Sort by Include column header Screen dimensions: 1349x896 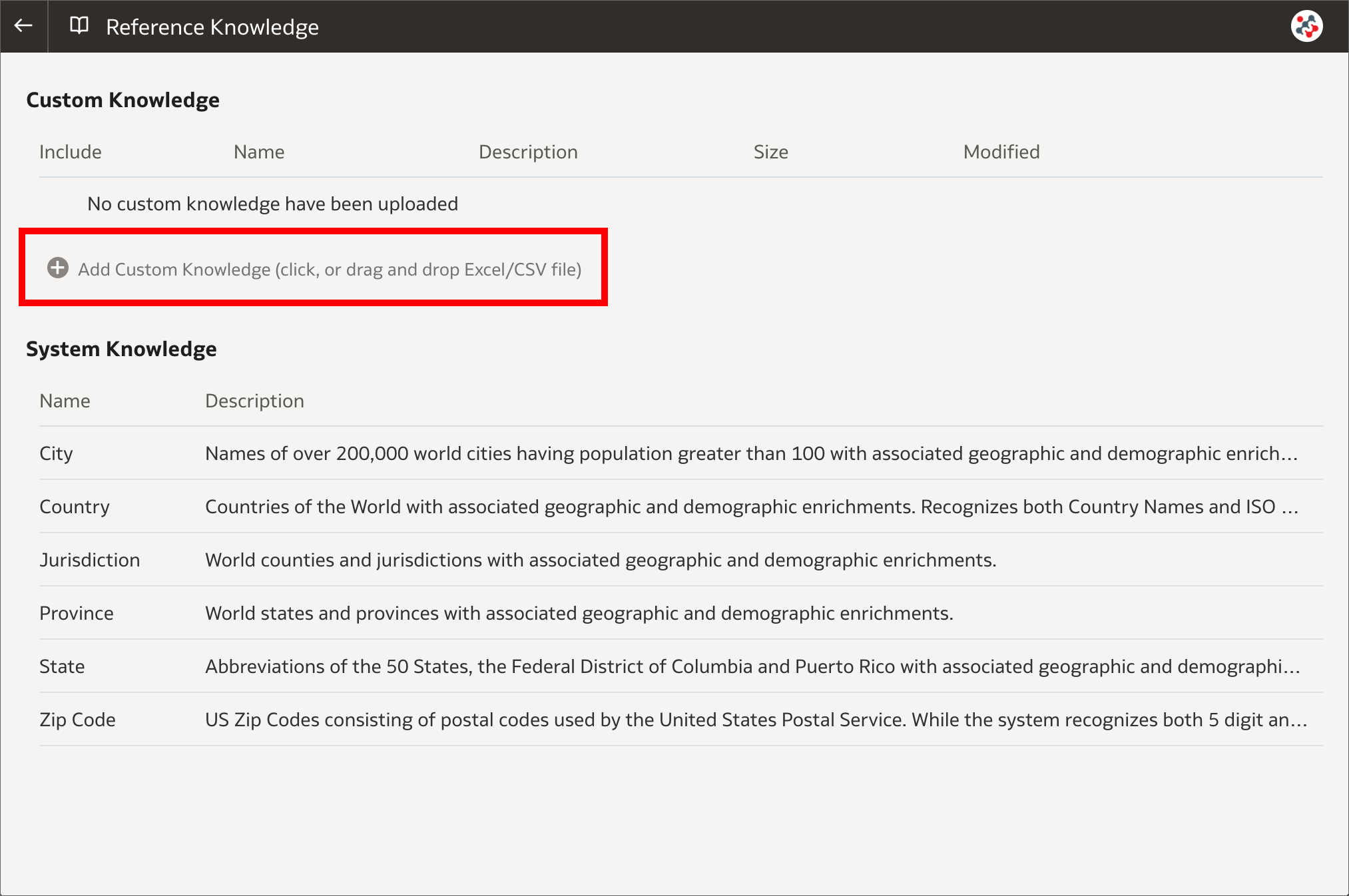tap(70, 152)
